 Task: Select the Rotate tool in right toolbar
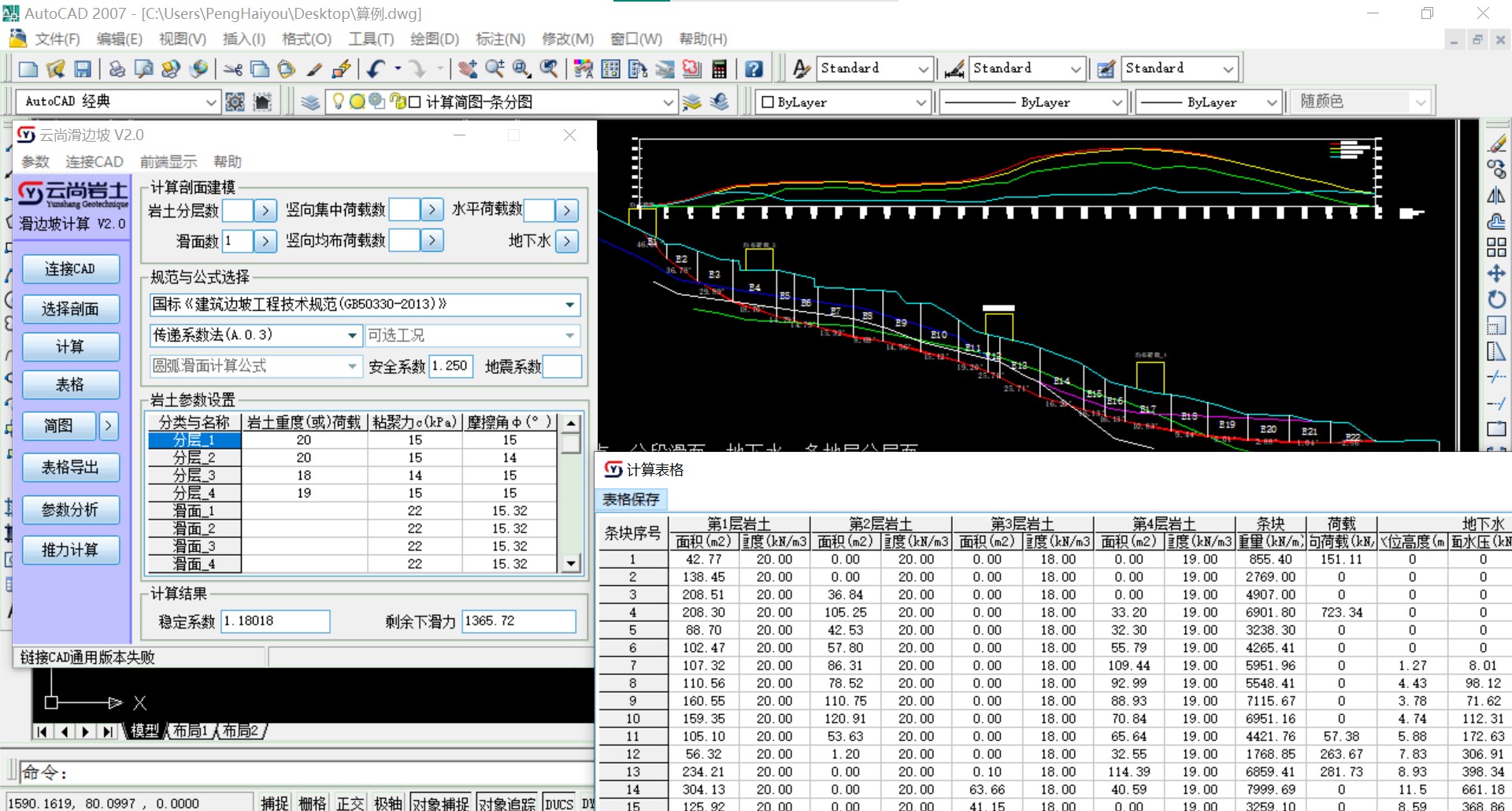[x=1496, y=299]
